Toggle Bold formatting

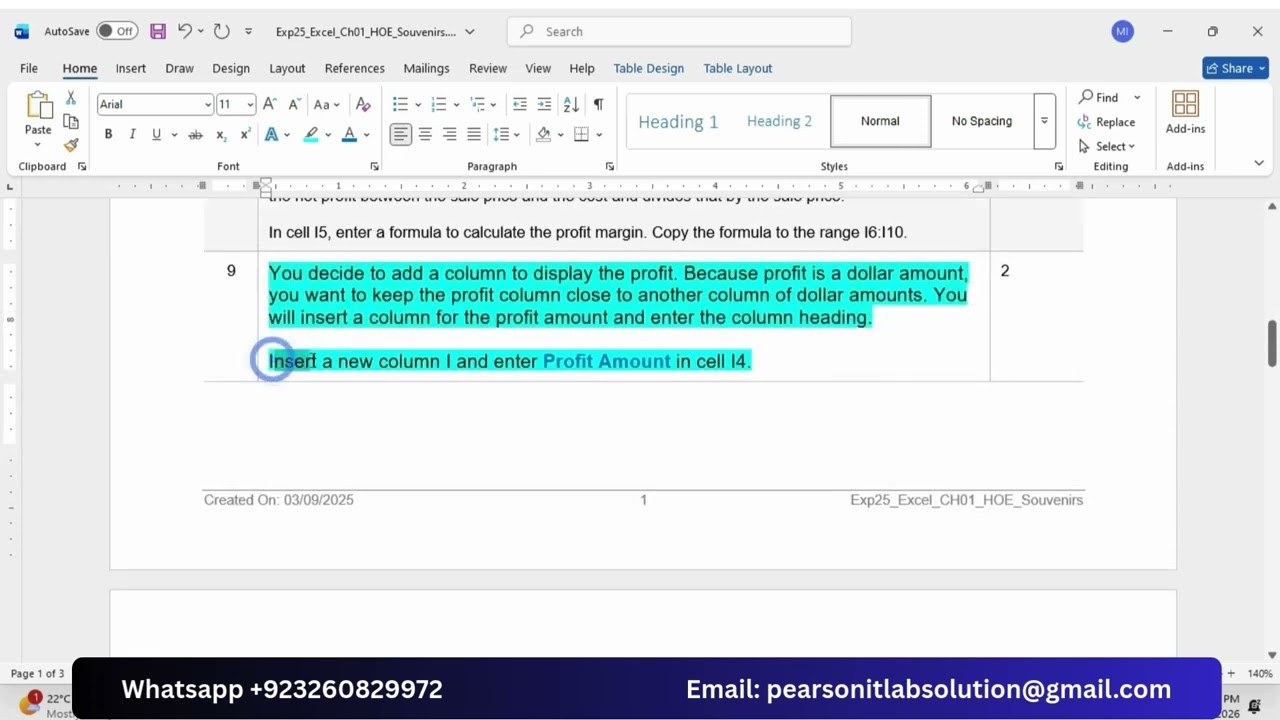tap(108, 134)
